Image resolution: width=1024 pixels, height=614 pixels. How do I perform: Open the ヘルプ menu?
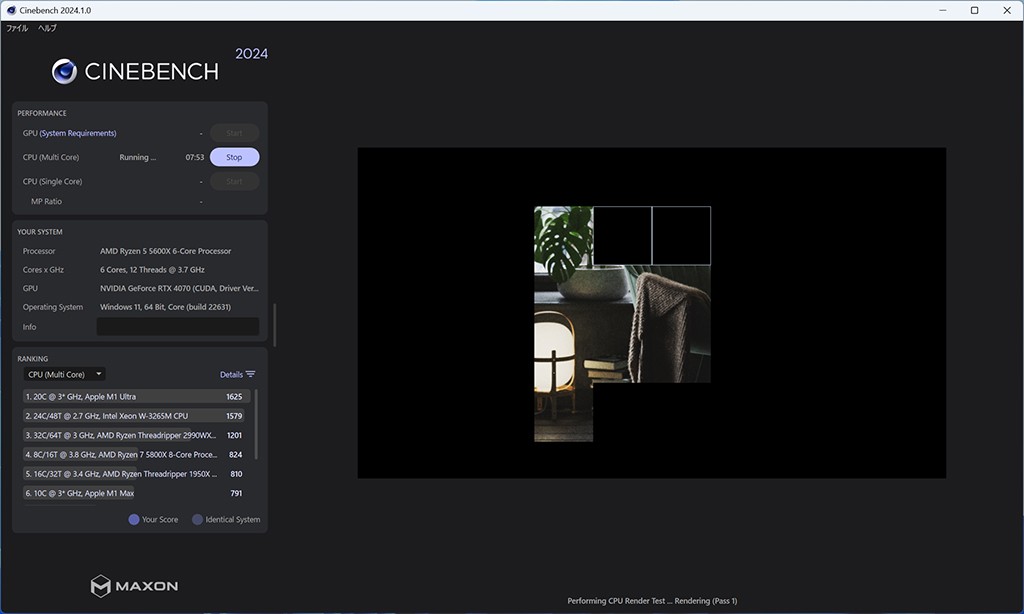point(47,28)
